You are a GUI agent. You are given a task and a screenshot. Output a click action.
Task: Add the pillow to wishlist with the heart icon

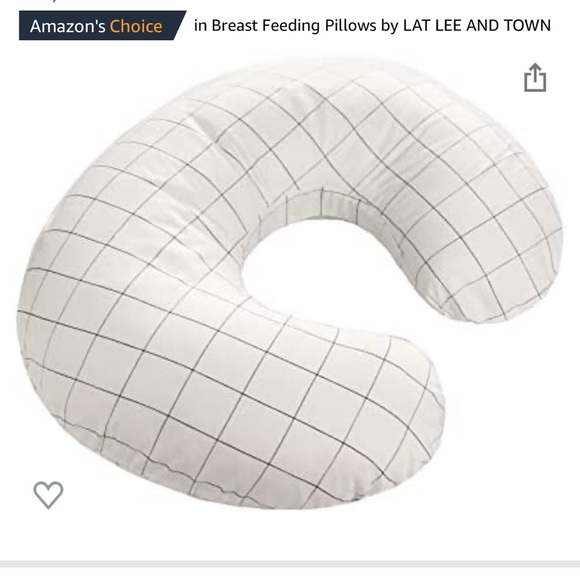48,495
